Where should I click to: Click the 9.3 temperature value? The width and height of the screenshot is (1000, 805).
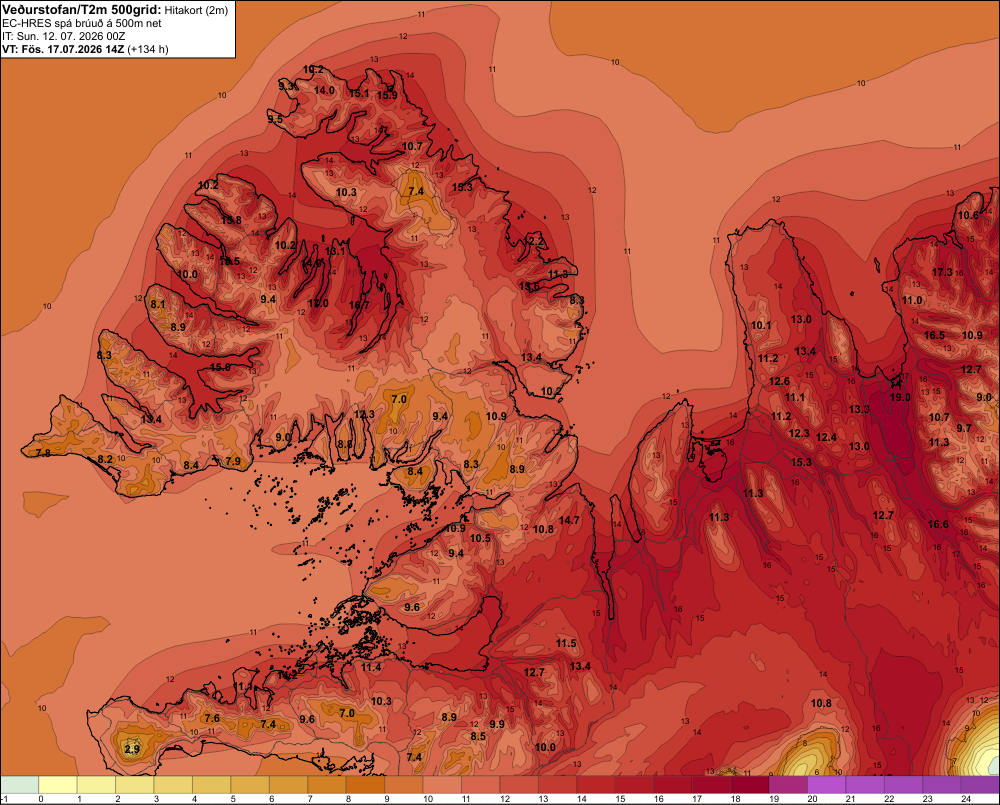pos(286,86)
